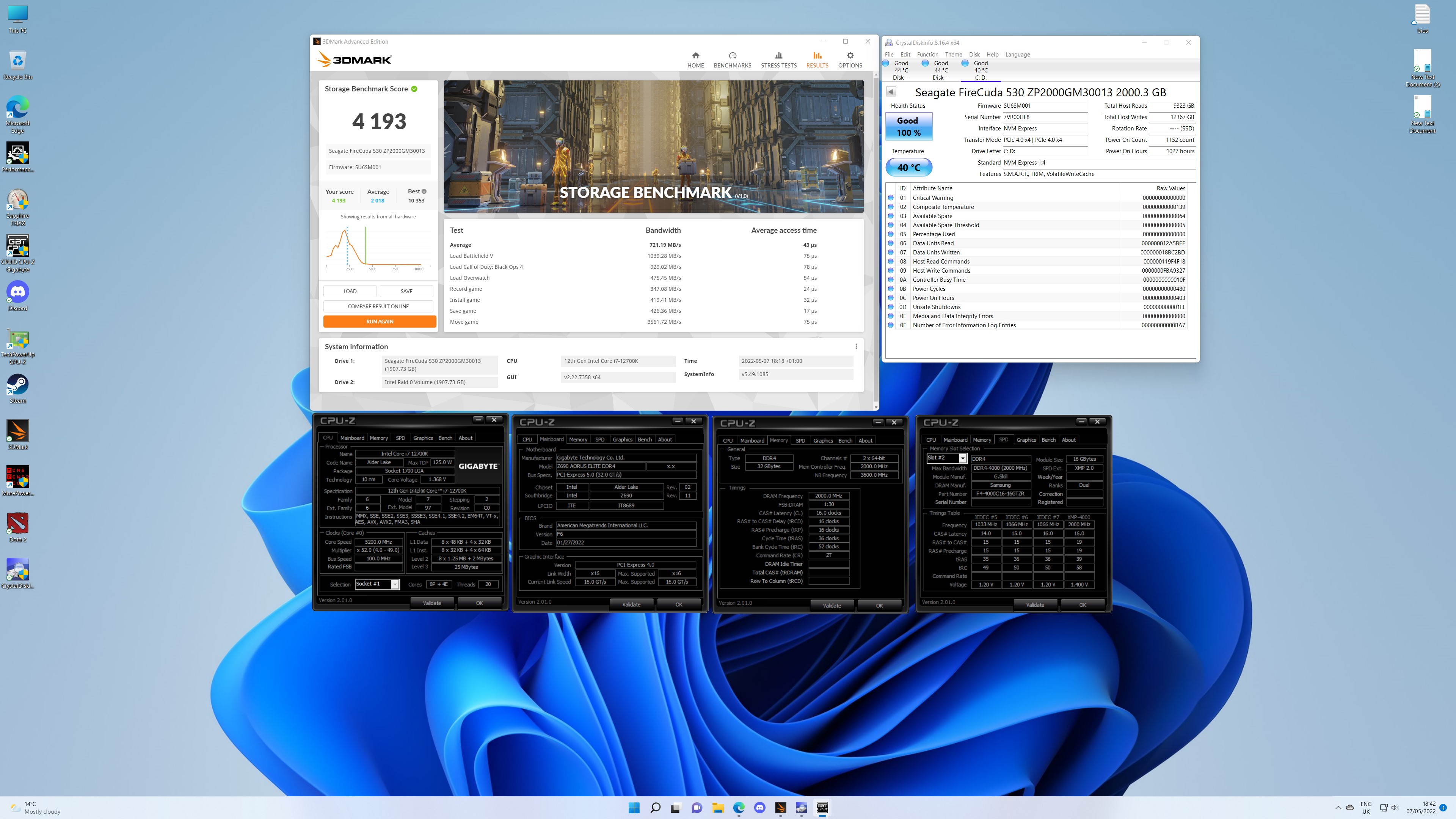Open the Home section in 3DMark
The height and width of the screenshot is (819, 1456).
[x=695, y=60]
